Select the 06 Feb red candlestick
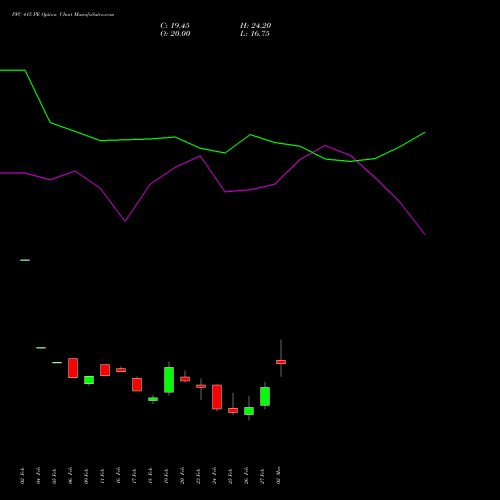Viewport: 500px width, 500px height. [x=73, y=368]
